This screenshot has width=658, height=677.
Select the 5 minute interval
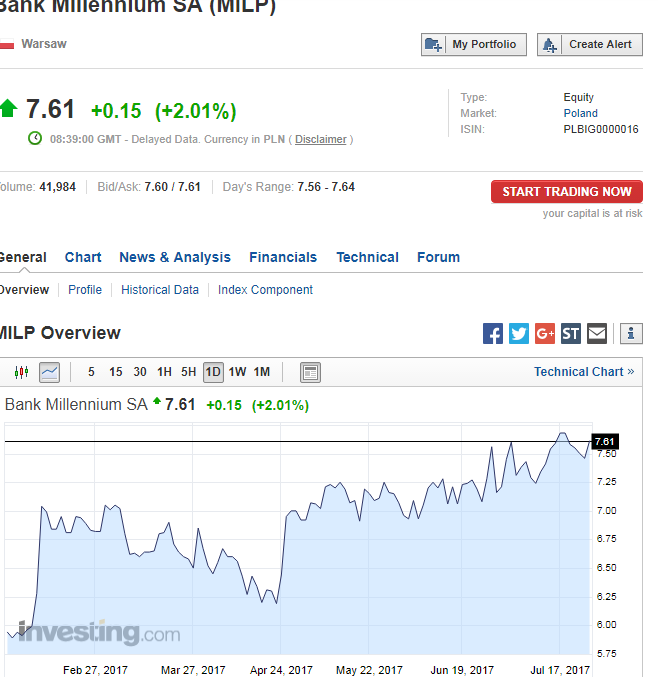tap(91, 372)
